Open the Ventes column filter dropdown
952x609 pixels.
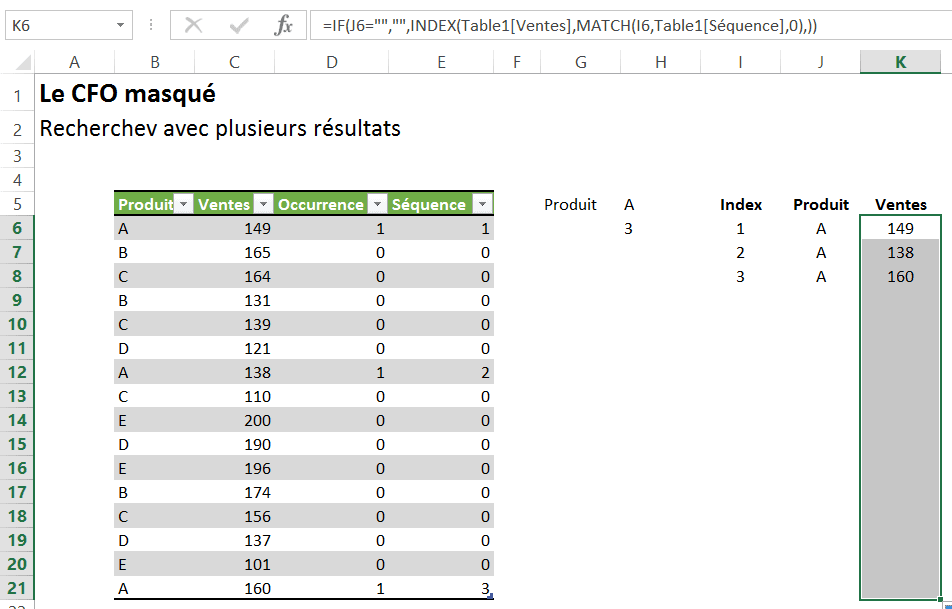click(263, 205)
